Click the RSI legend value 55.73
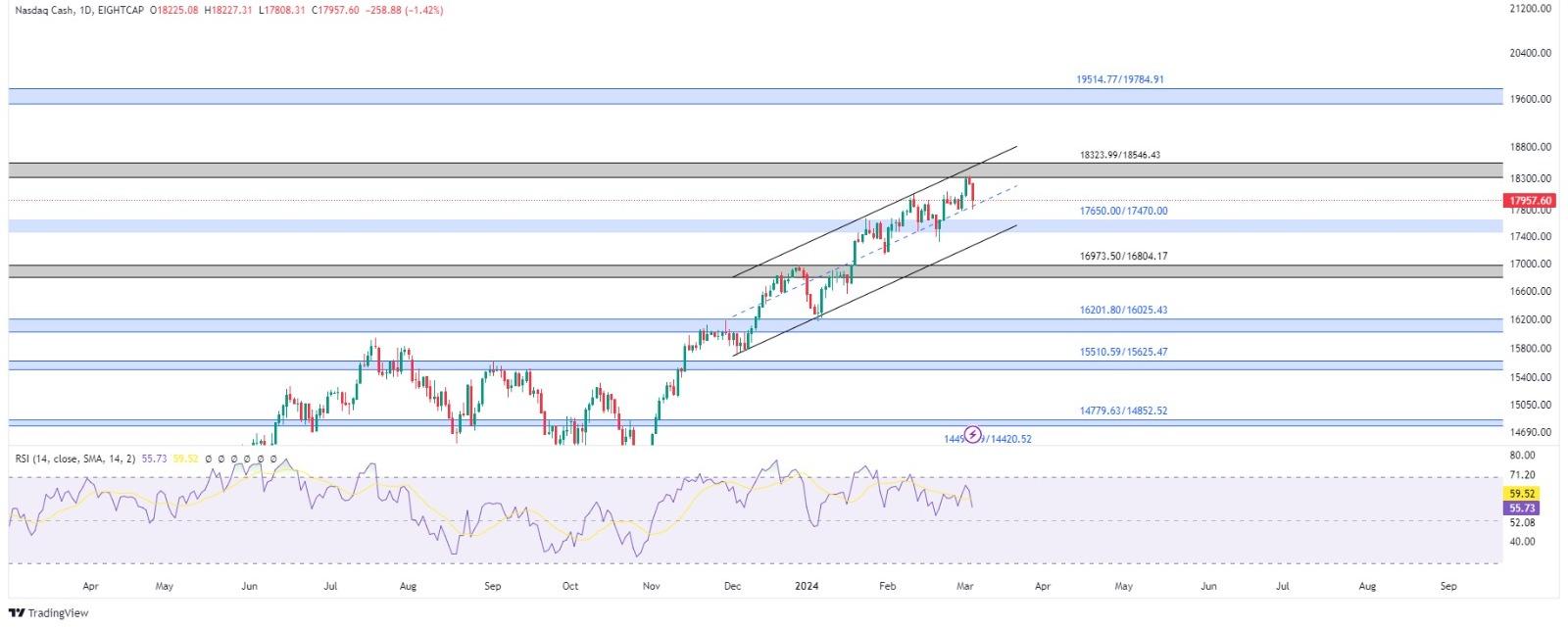1568x628 pixels. pos(155,458)
